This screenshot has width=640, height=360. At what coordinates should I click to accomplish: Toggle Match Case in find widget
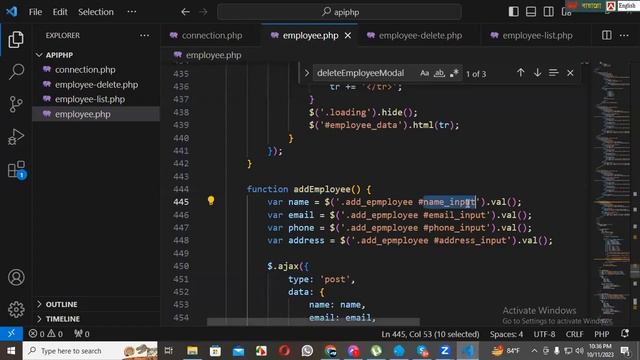424,73
